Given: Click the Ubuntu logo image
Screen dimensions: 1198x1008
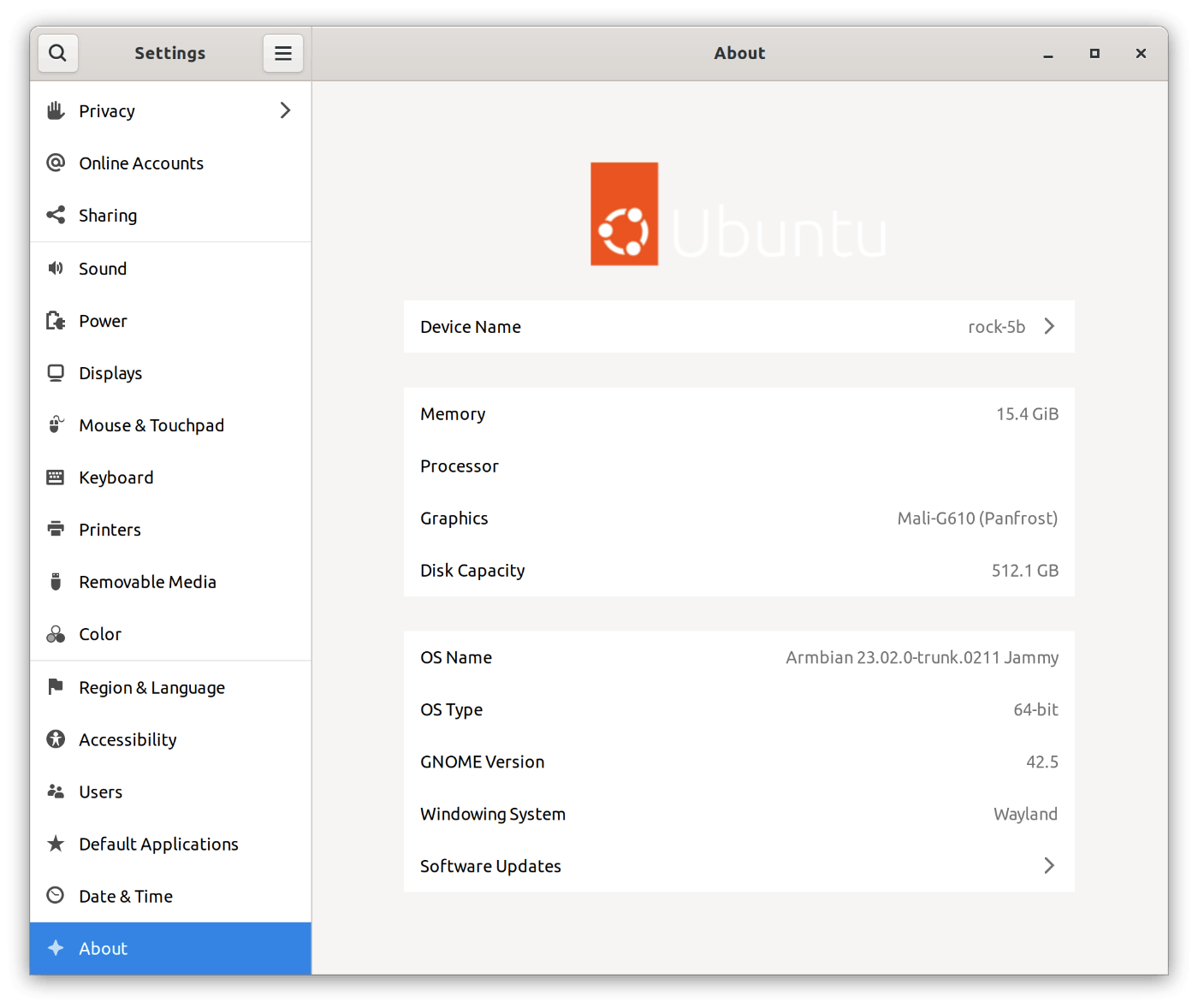Looking at the screenshot, I should click(x=738, y=214).
